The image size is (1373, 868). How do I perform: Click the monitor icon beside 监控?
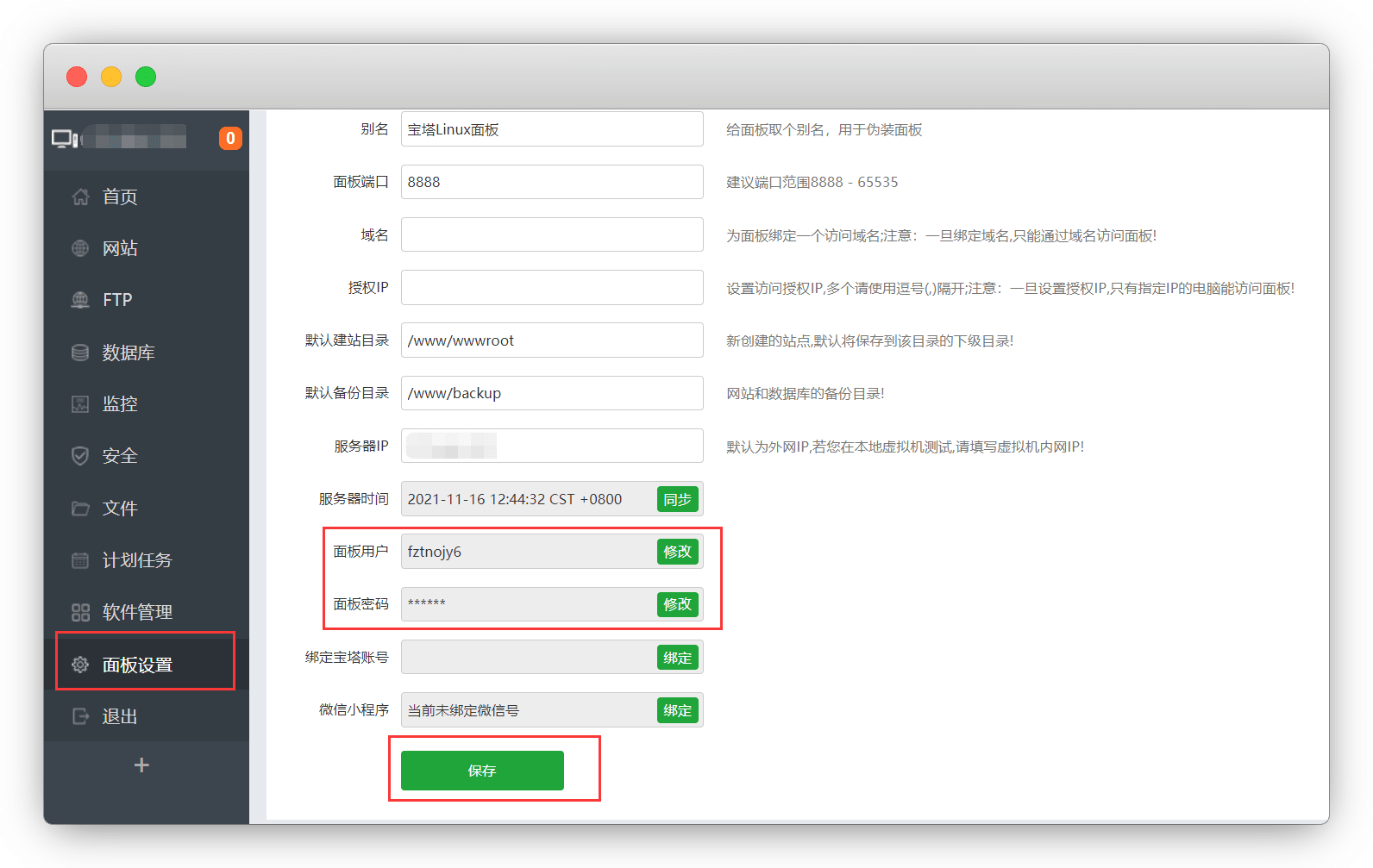click(80, 404)
